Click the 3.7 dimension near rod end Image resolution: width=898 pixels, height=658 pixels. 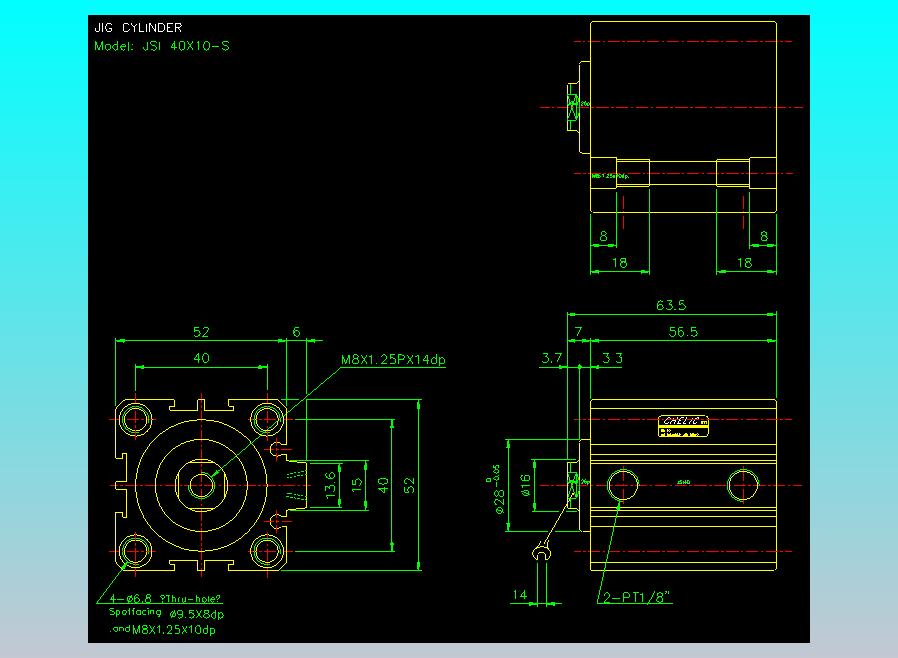[x=552, y=358]
